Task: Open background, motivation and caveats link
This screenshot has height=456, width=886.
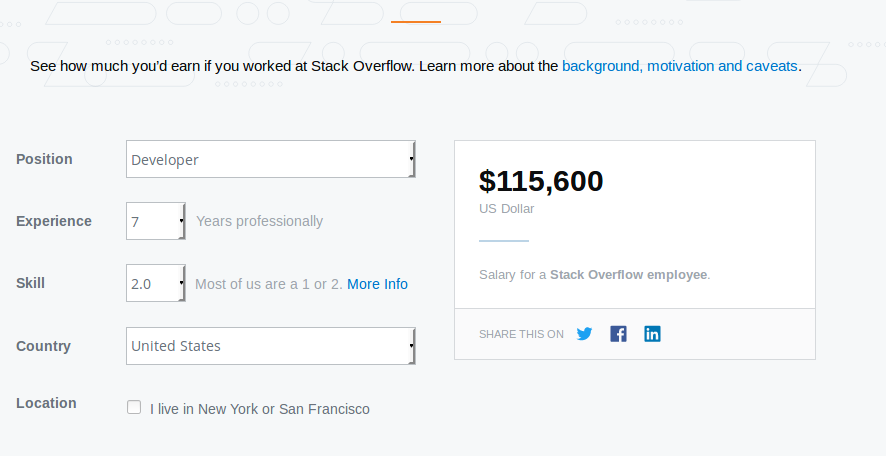Action: coord(680,66)
